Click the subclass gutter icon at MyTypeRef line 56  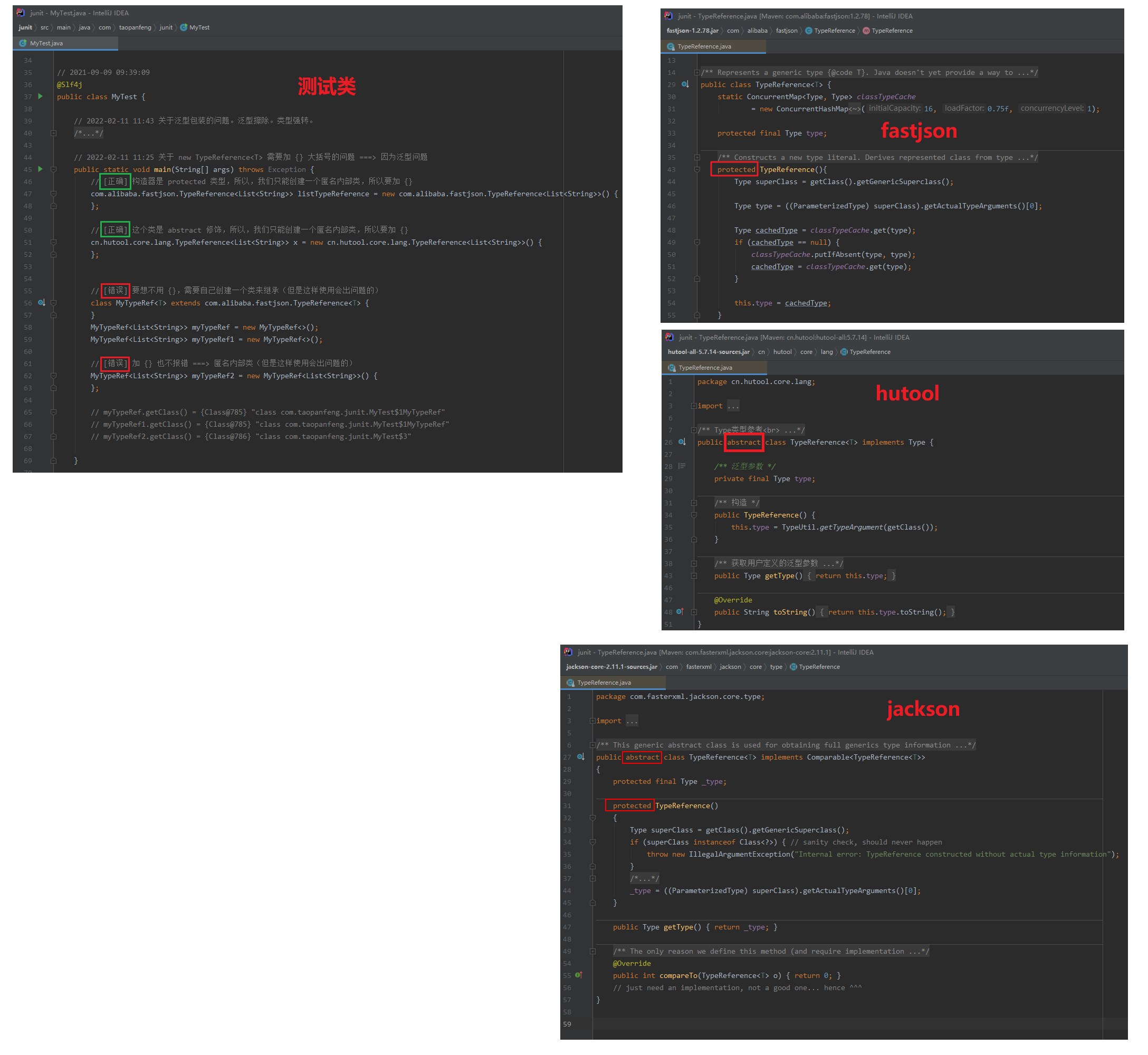click(41, 303)
